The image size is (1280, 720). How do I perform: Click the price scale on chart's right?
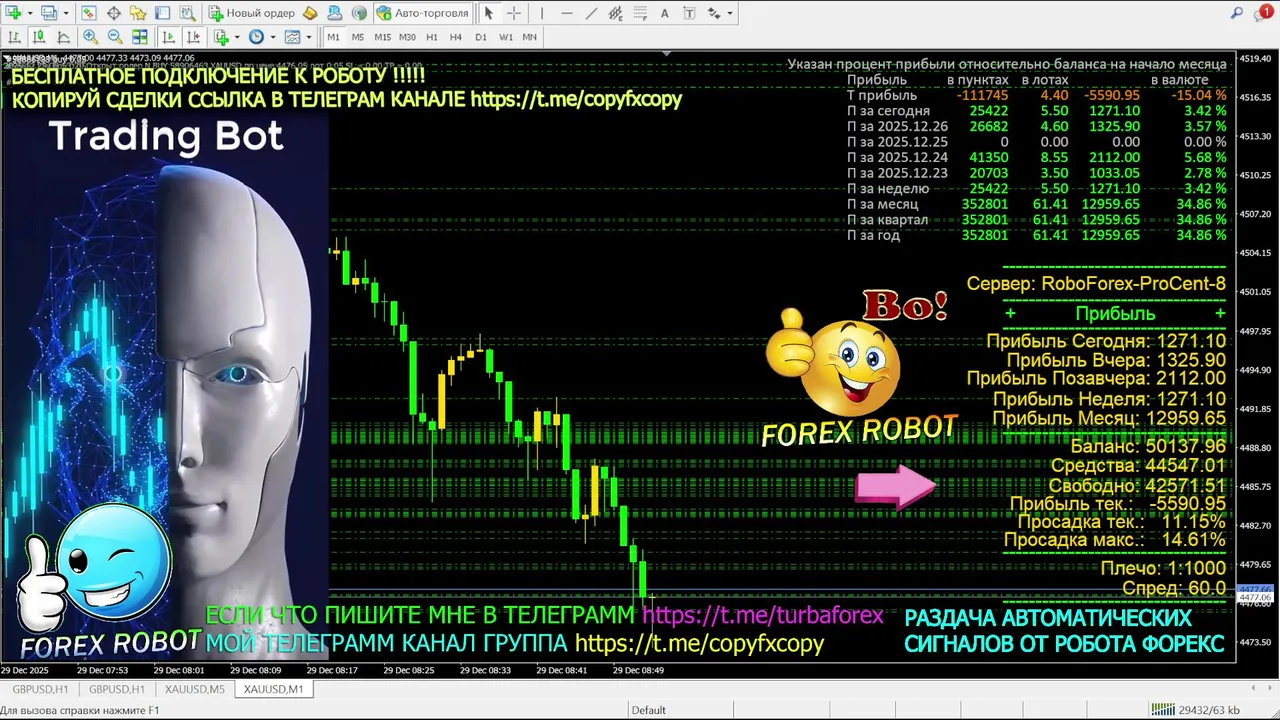[1257, 358]
